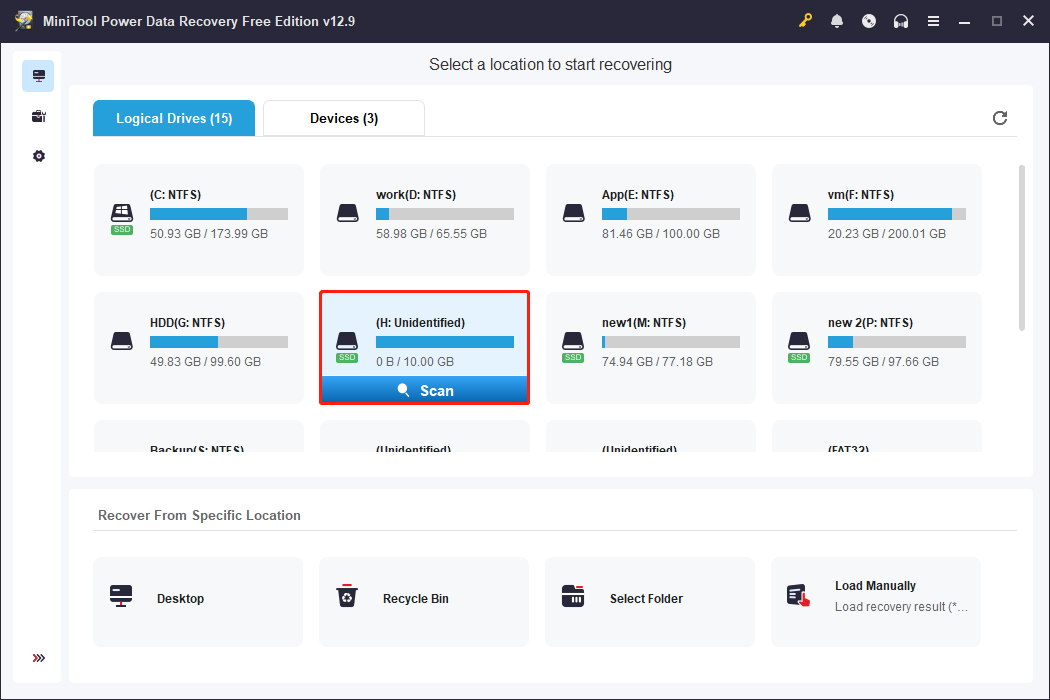Image resolution: width=1050 pixels, height=700 pixels.
Task: Select the (C: NTFS) drive label
Action: coord(175,195)
